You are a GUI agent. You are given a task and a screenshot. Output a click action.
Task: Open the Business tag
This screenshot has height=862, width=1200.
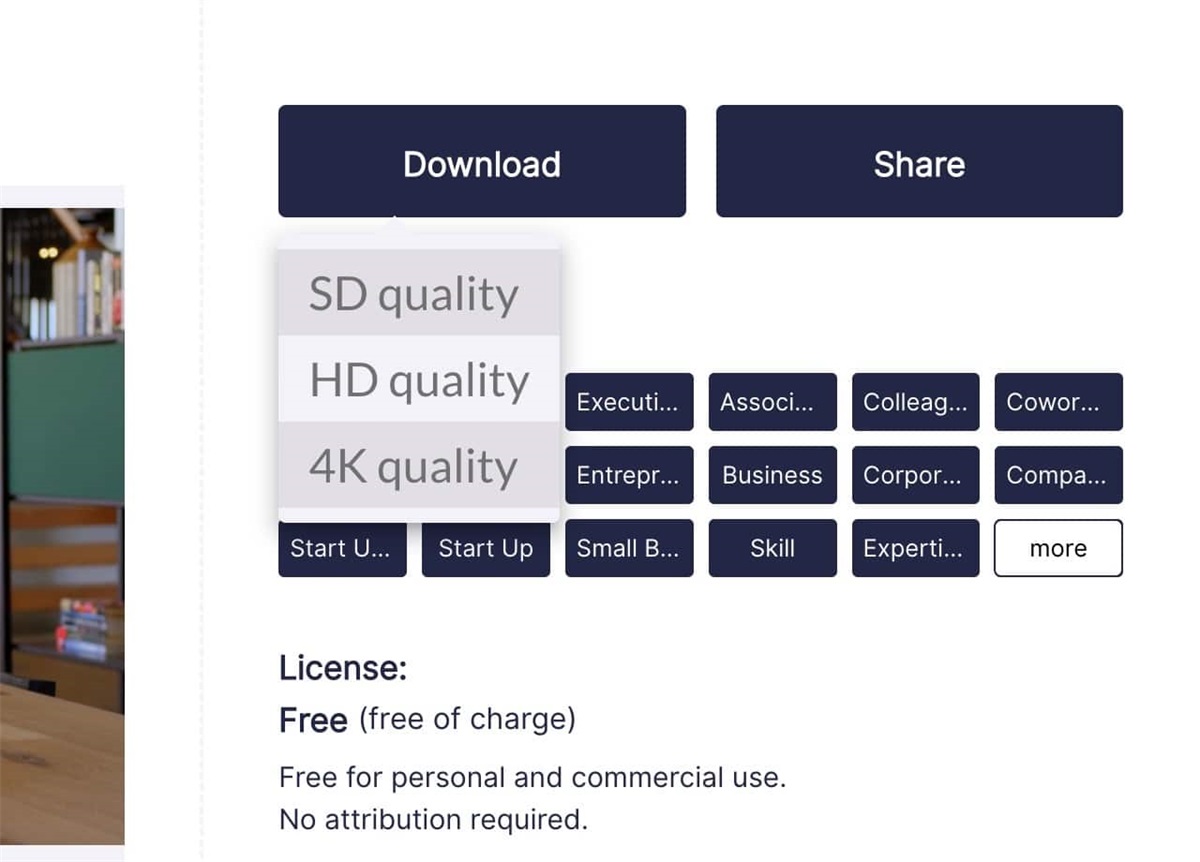(x=773, y=475)
